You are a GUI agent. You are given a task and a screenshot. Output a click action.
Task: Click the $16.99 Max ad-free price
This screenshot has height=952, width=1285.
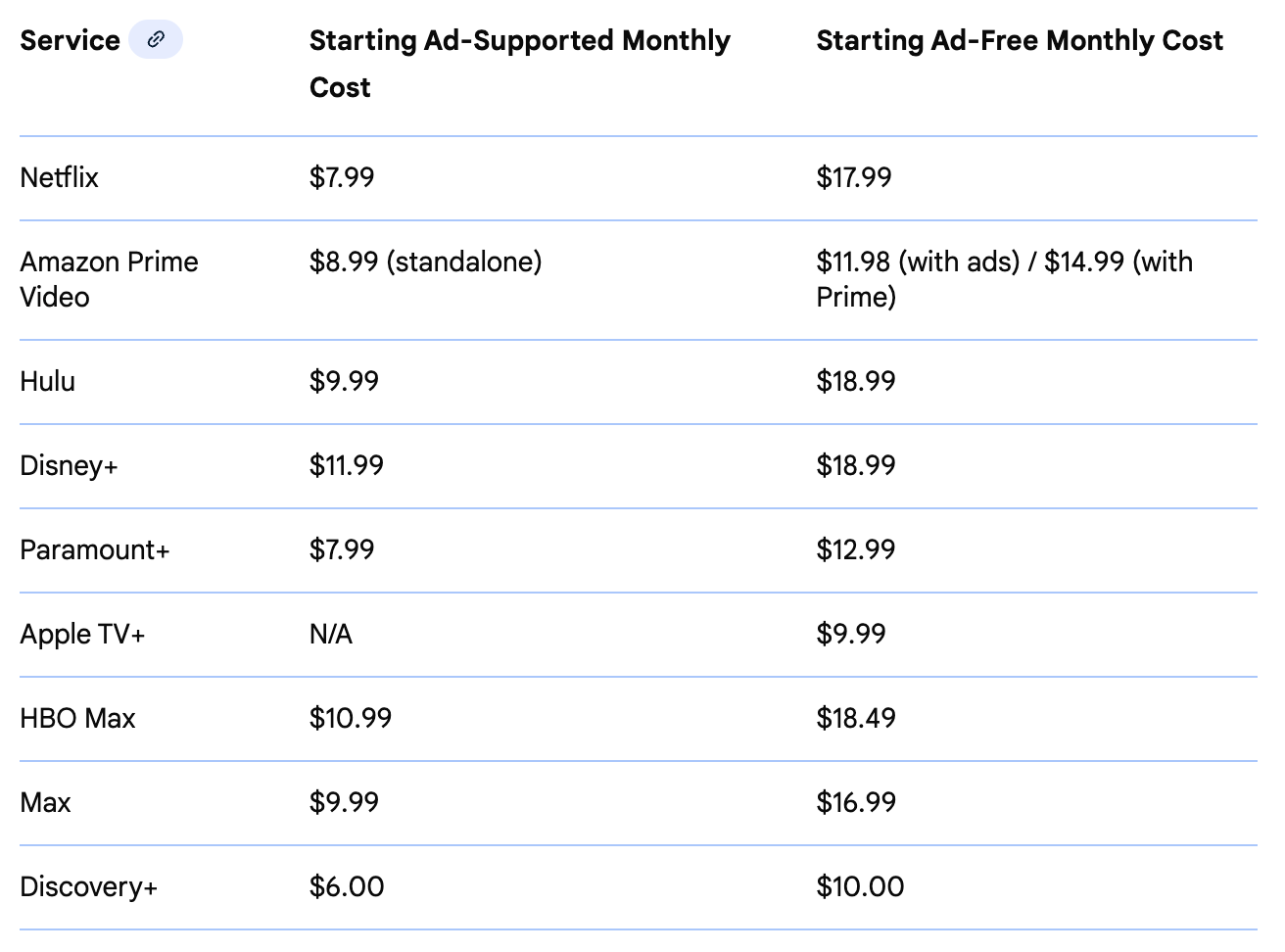[x=856, y=802]
